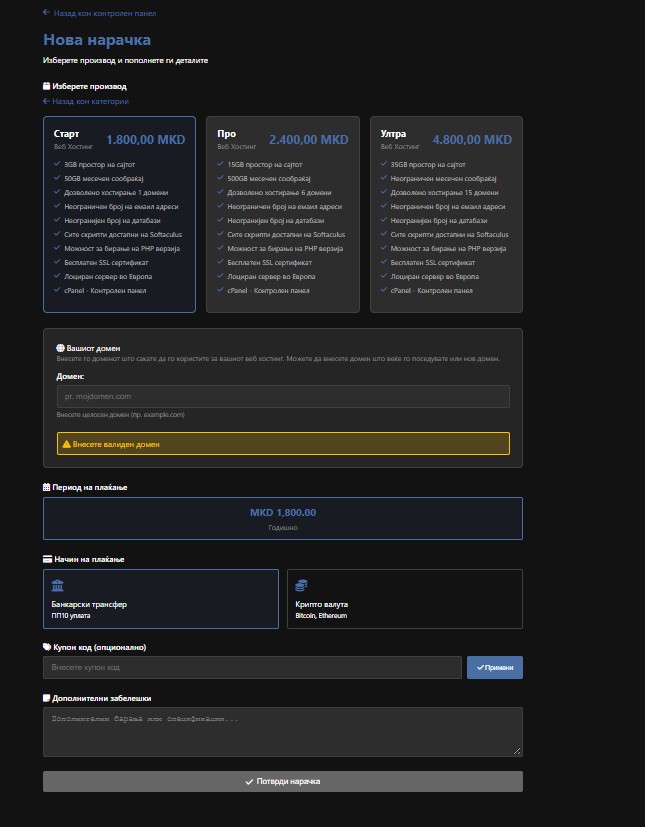The height and width of the screenshot is (827, 645).
Task: Return to categories via 'Назад кон категории'
Action: tap(86, 101)
